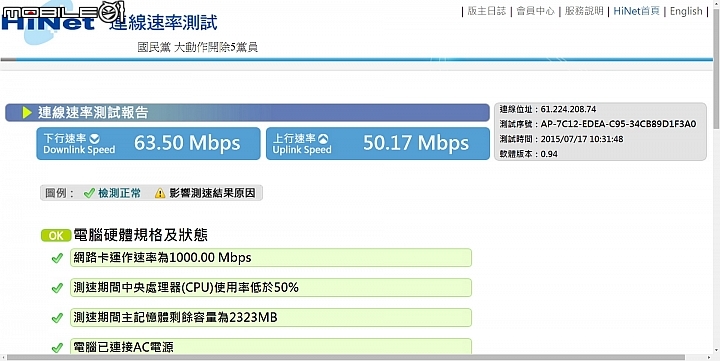Click the yellow warning legend icon

(160, 193)
